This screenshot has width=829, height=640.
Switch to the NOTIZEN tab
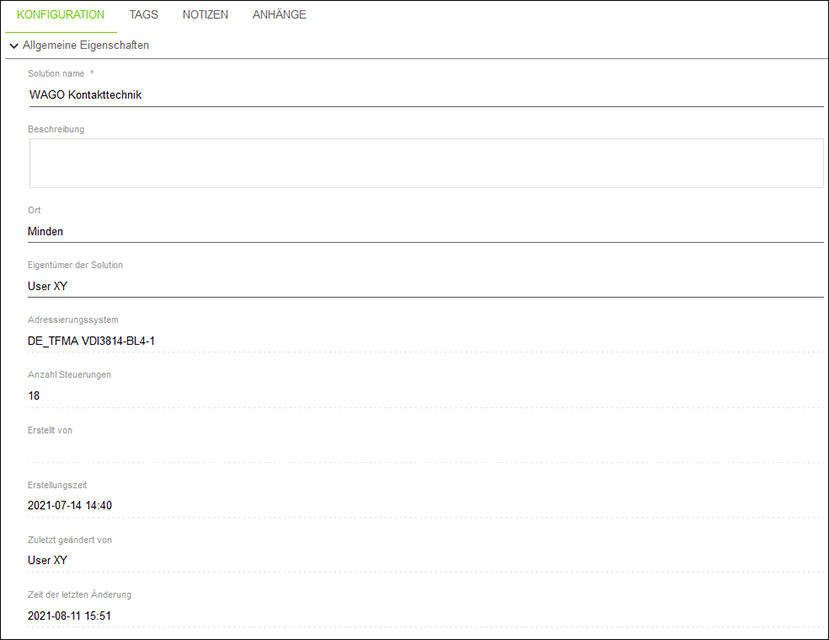(x=205, y=15)
